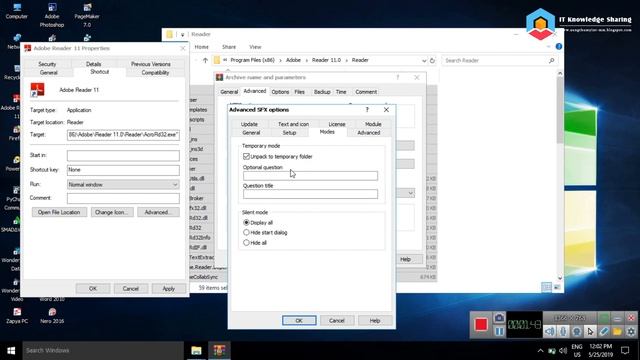Open the Computer desktop icon
Screen dimensions: 640x360
pos(17,11)
